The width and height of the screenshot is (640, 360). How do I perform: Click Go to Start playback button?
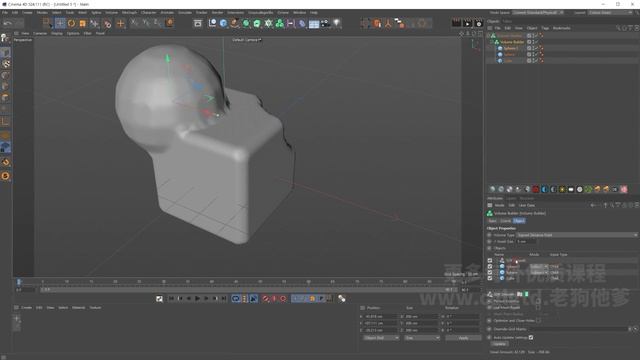[x=171, y=299]
